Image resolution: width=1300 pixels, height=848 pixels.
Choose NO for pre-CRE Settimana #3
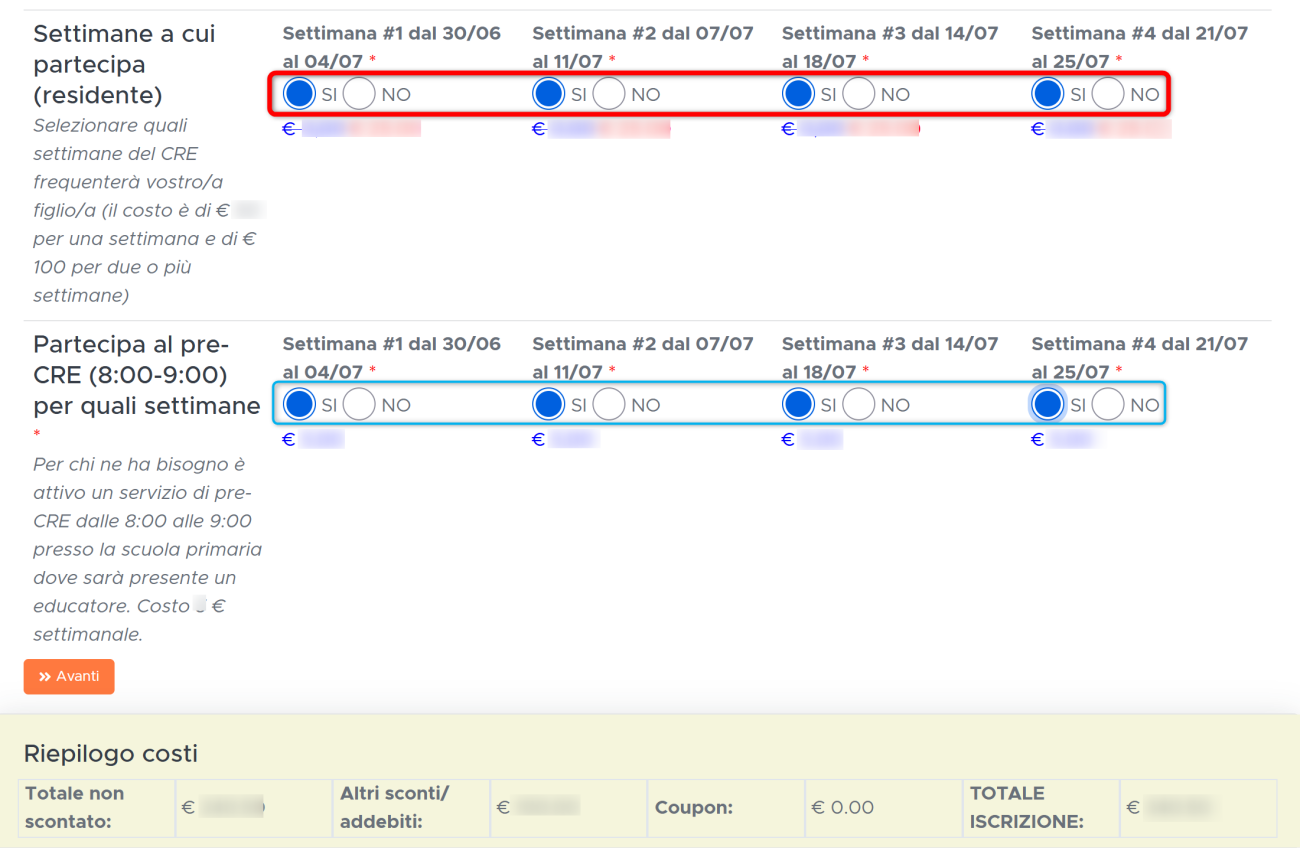858,405
